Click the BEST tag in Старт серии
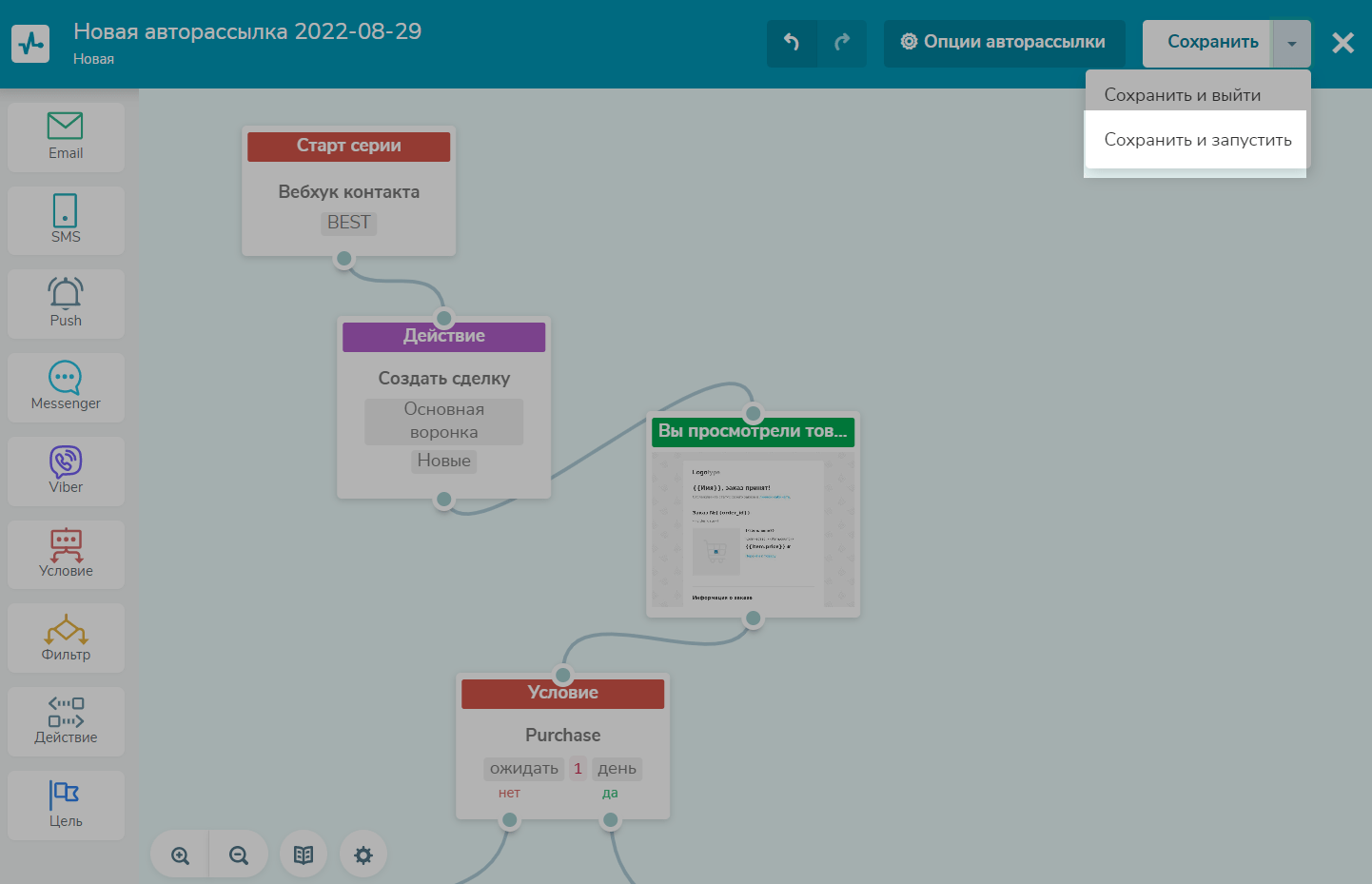The height and width of the screenshot is (884, 1372). click(x=349, y=223)
